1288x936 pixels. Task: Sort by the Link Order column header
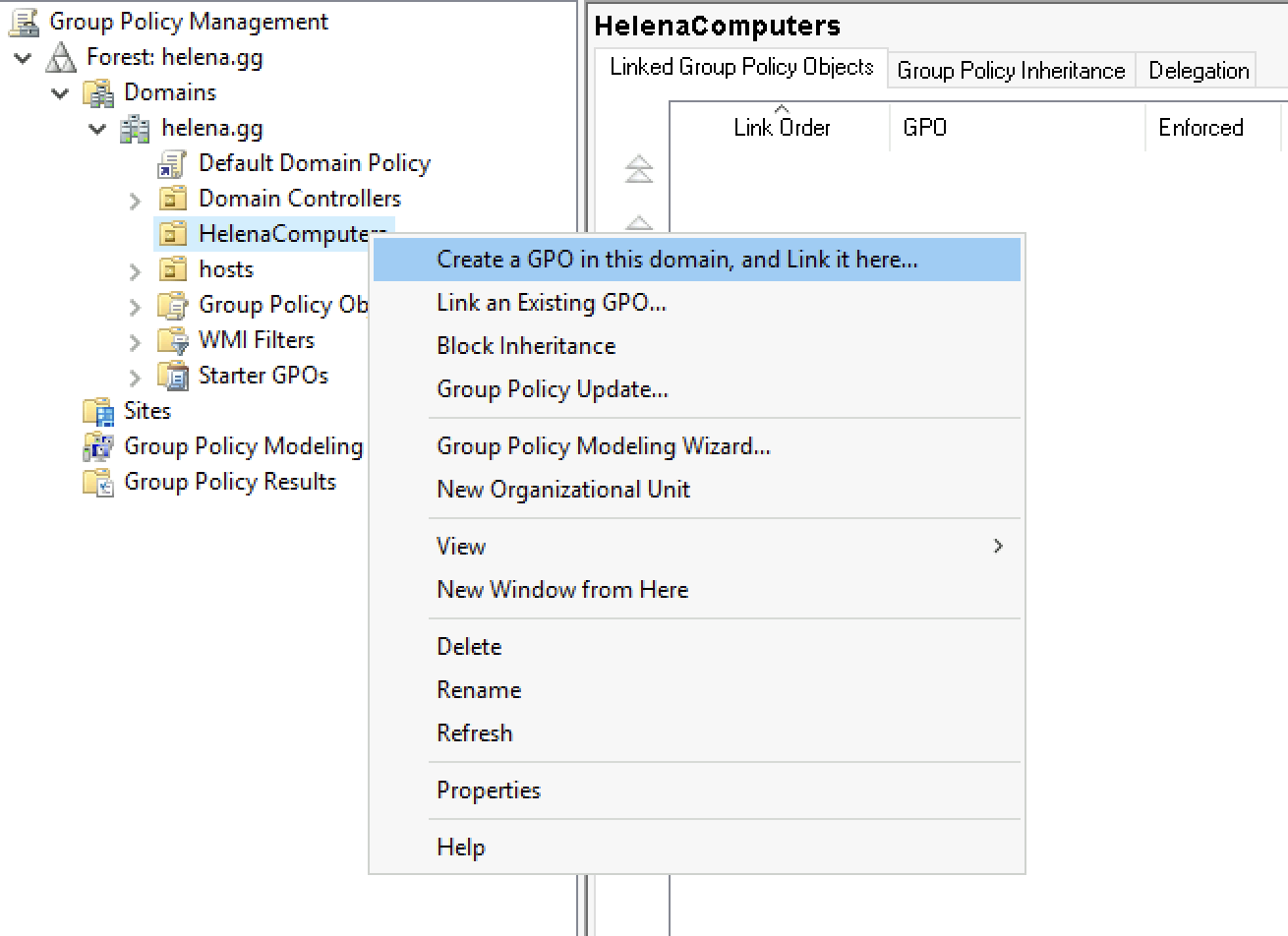coord(781,128)
